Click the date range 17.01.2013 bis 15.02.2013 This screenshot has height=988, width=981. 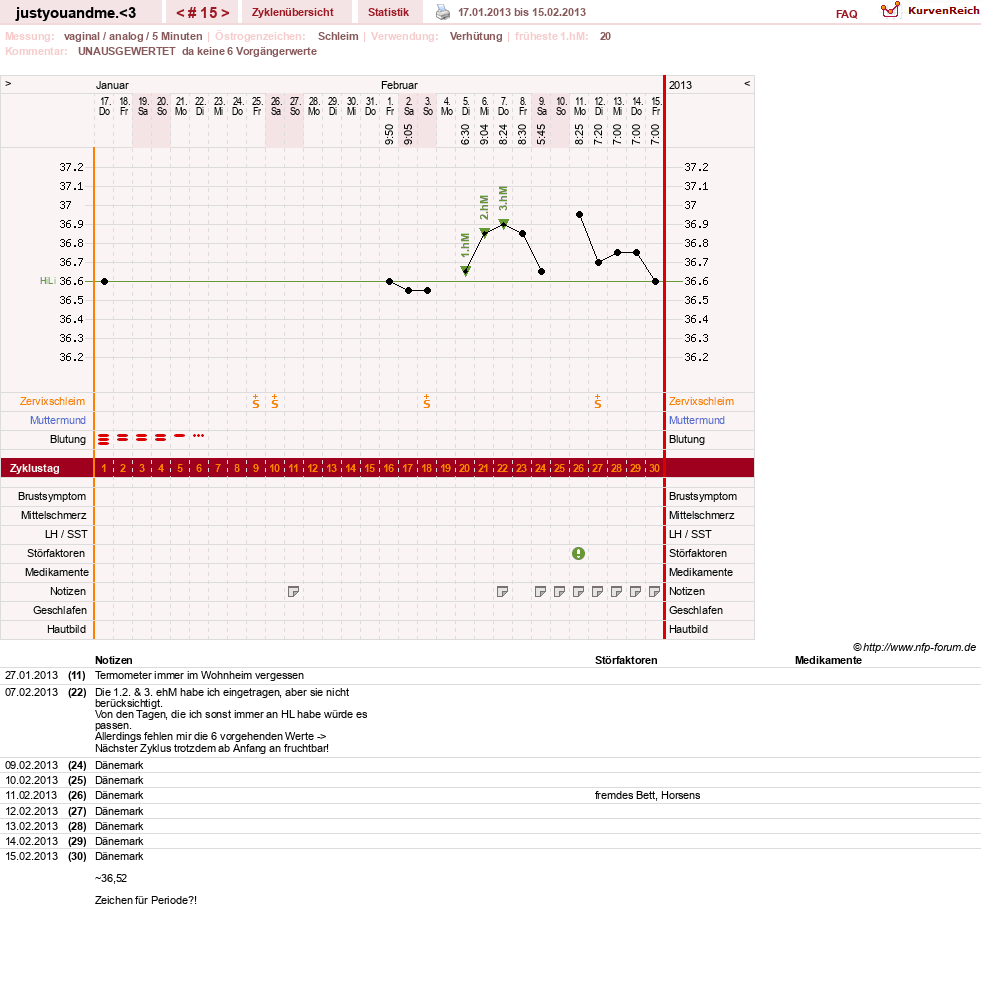522,12
